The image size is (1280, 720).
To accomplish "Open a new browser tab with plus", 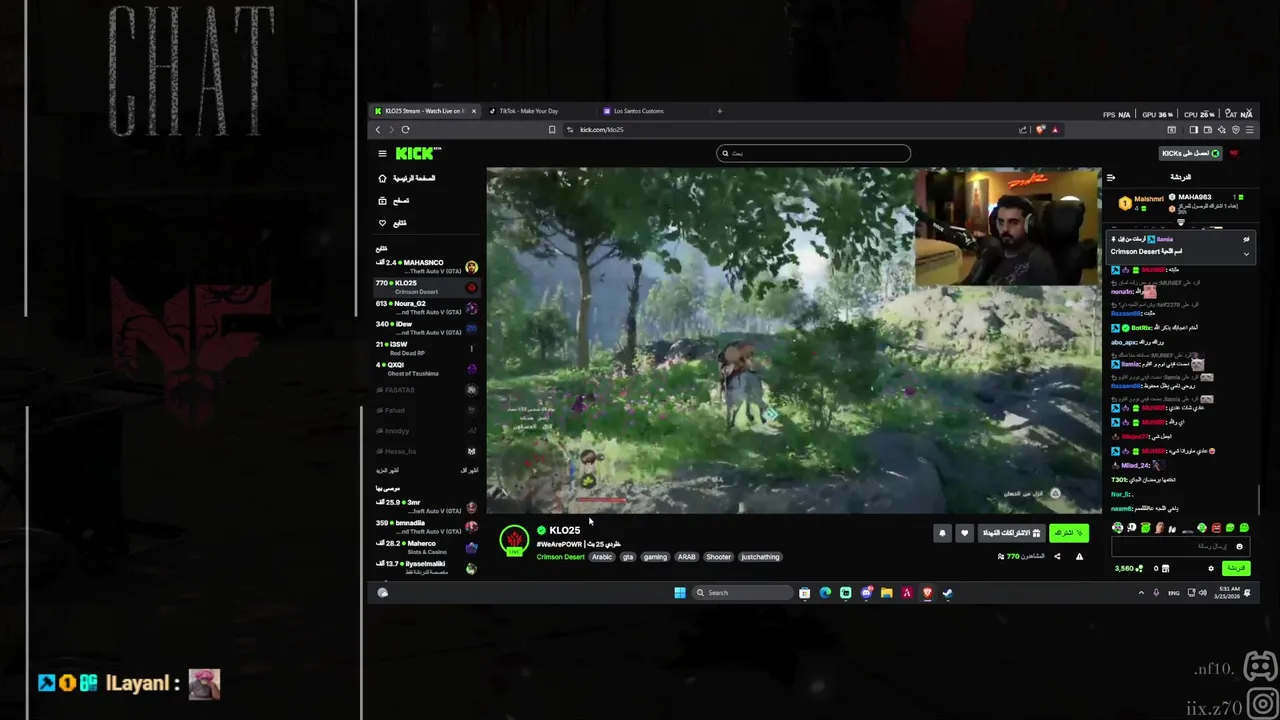I will click(x=719, y=111).
